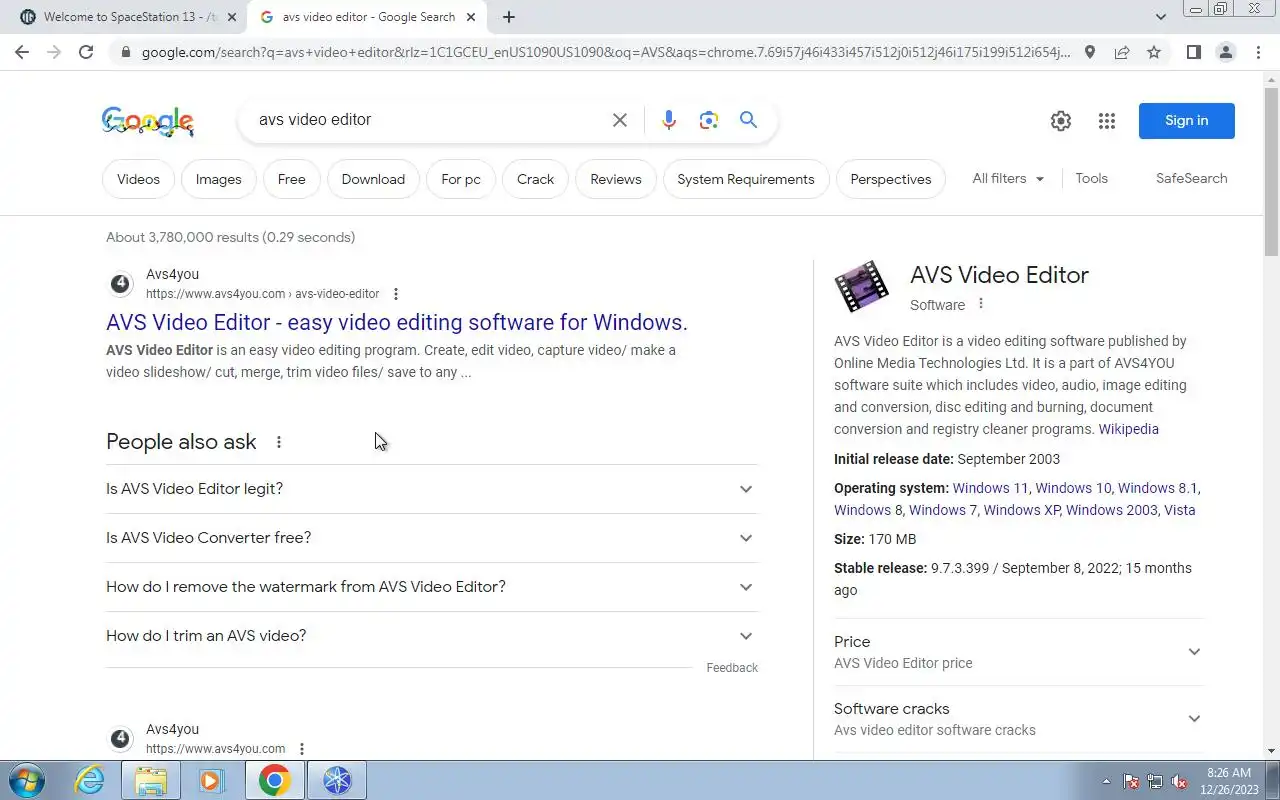Screen dimensions: 1280x800
Task: Open options dots next to Software label
Action: pyautogui.click(x=981, y=304)
